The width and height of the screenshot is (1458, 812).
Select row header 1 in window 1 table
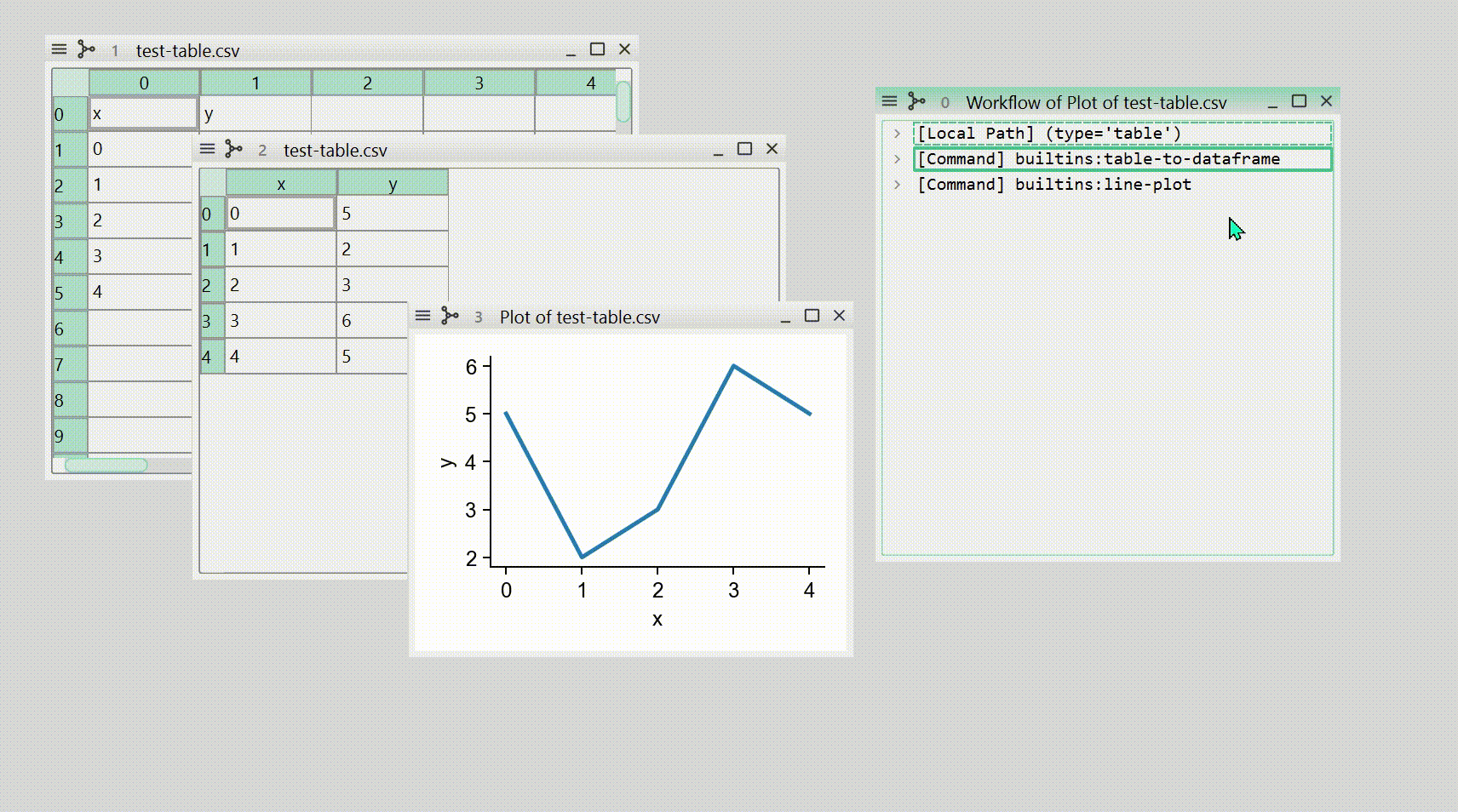point(70,150)
